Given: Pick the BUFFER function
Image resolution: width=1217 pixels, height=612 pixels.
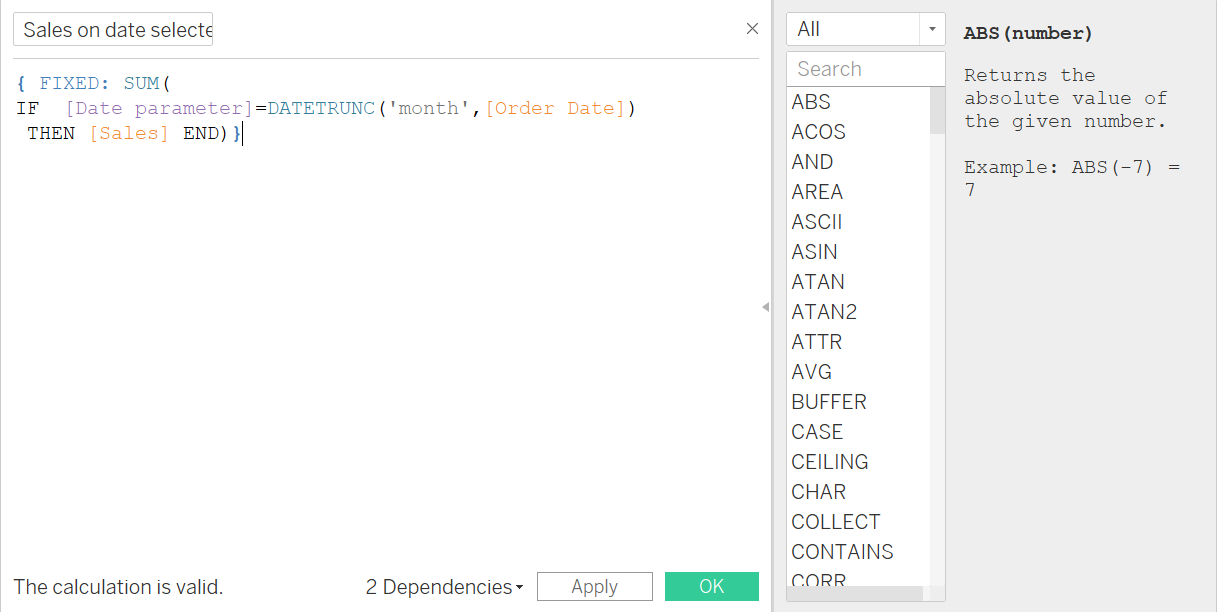Looking at the screenshot, I should [828, 402].
